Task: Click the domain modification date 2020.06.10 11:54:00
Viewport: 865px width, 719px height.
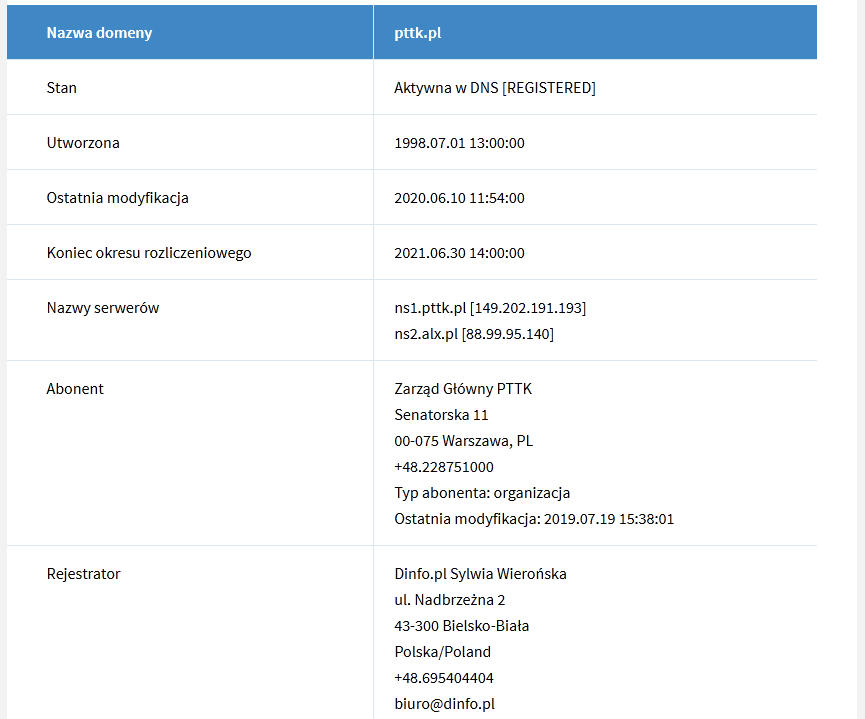Action: point(459,198)
